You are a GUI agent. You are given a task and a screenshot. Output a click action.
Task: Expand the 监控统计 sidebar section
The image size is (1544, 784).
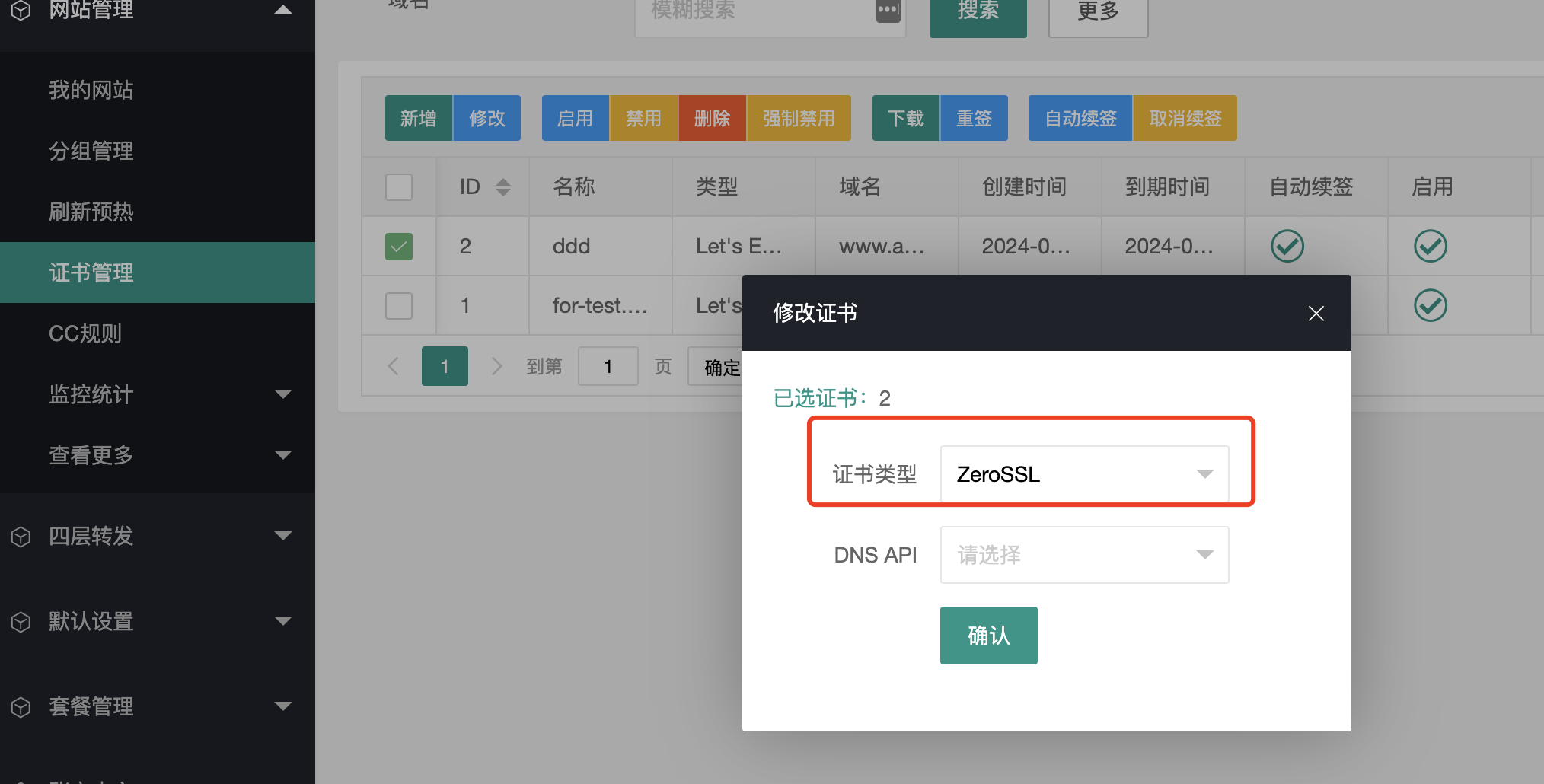(x=91, y=394)
